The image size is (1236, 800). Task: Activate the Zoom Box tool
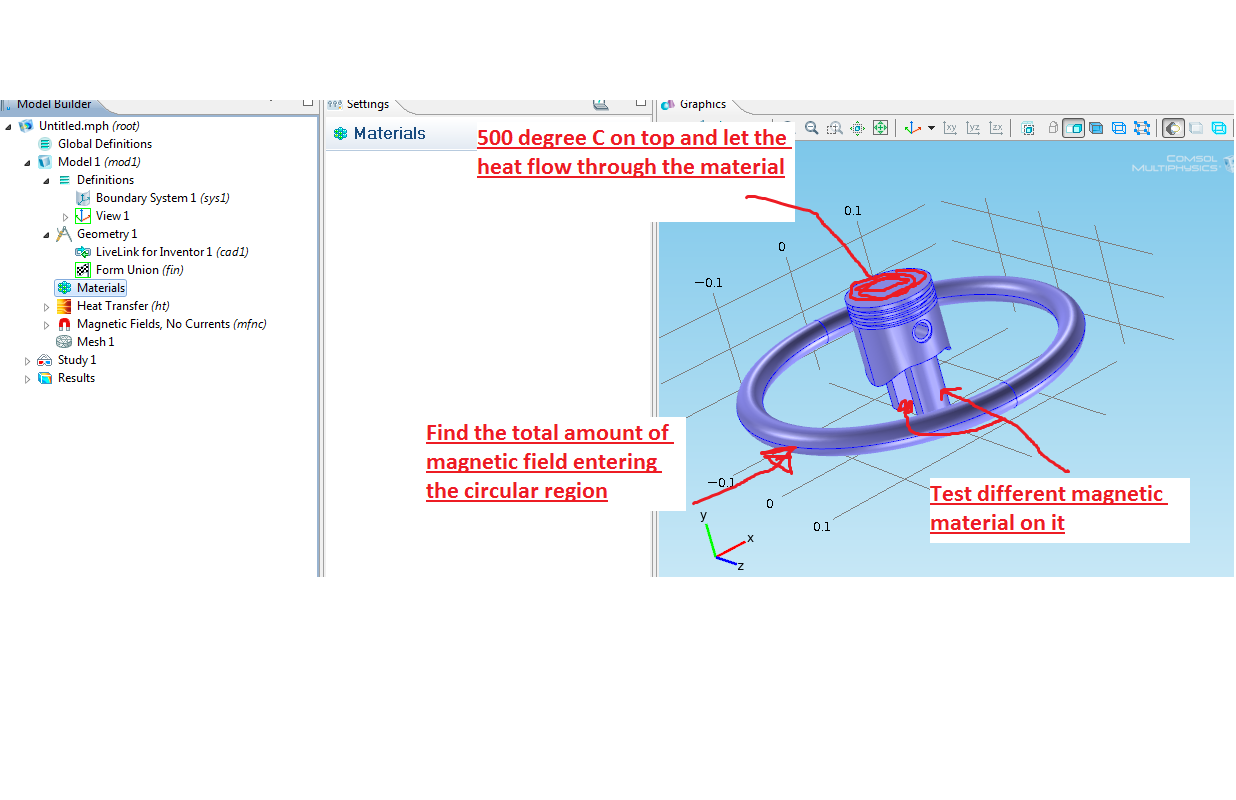pyautogui.click(x=834, y=128)
